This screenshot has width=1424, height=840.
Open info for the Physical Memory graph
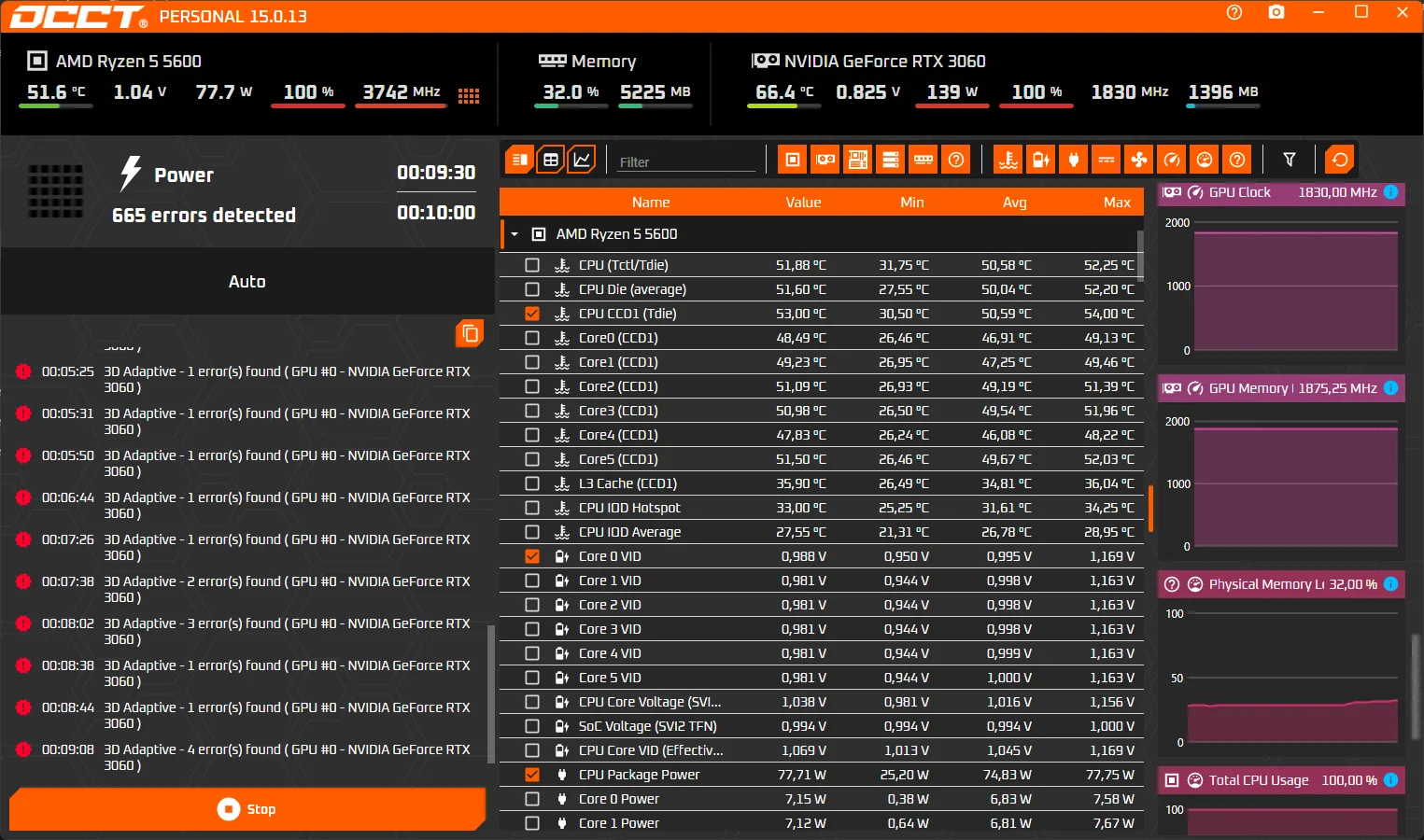pos(1390,584)
